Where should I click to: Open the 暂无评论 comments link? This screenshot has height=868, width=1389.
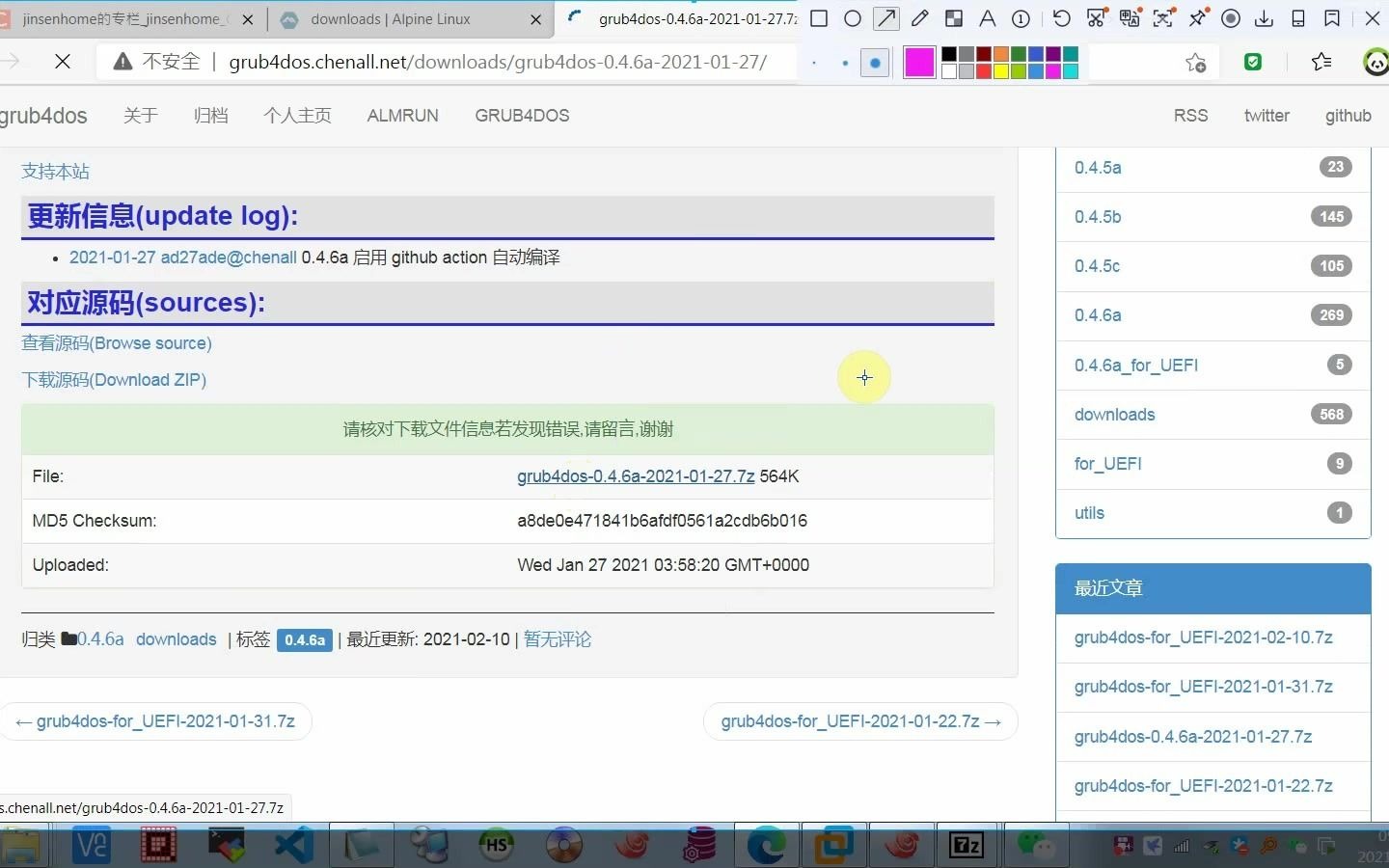tap(558, 639)
